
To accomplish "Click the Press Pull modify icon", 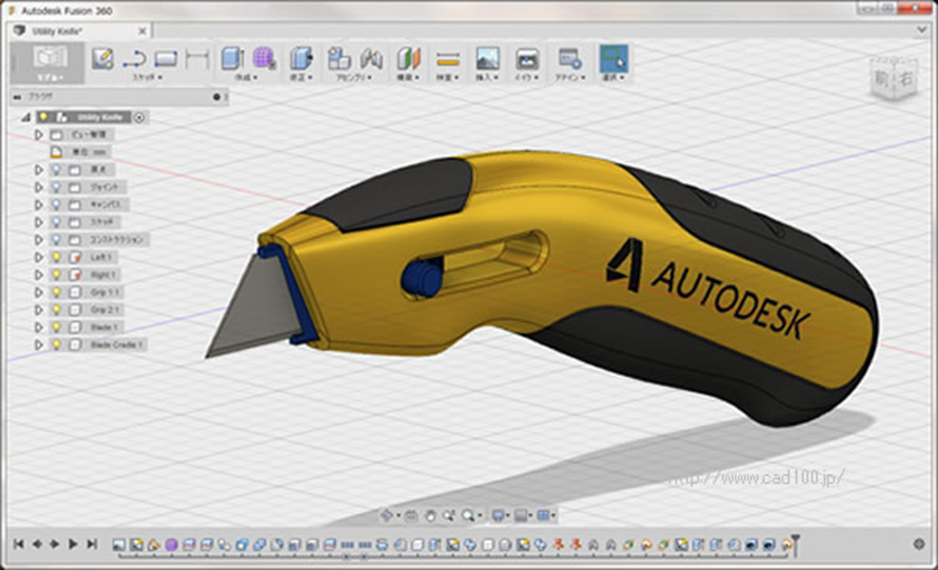I will (x=302, y=59).
